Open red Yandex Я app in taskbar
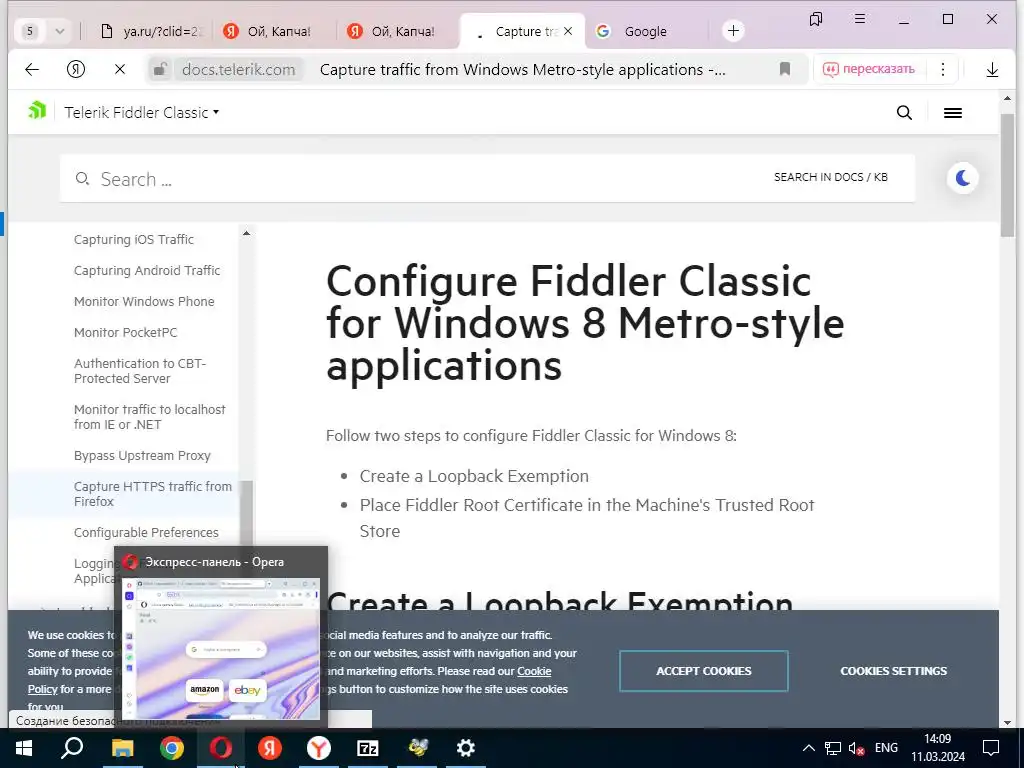Screen dimensions: 1024x768 coord(270,748)
